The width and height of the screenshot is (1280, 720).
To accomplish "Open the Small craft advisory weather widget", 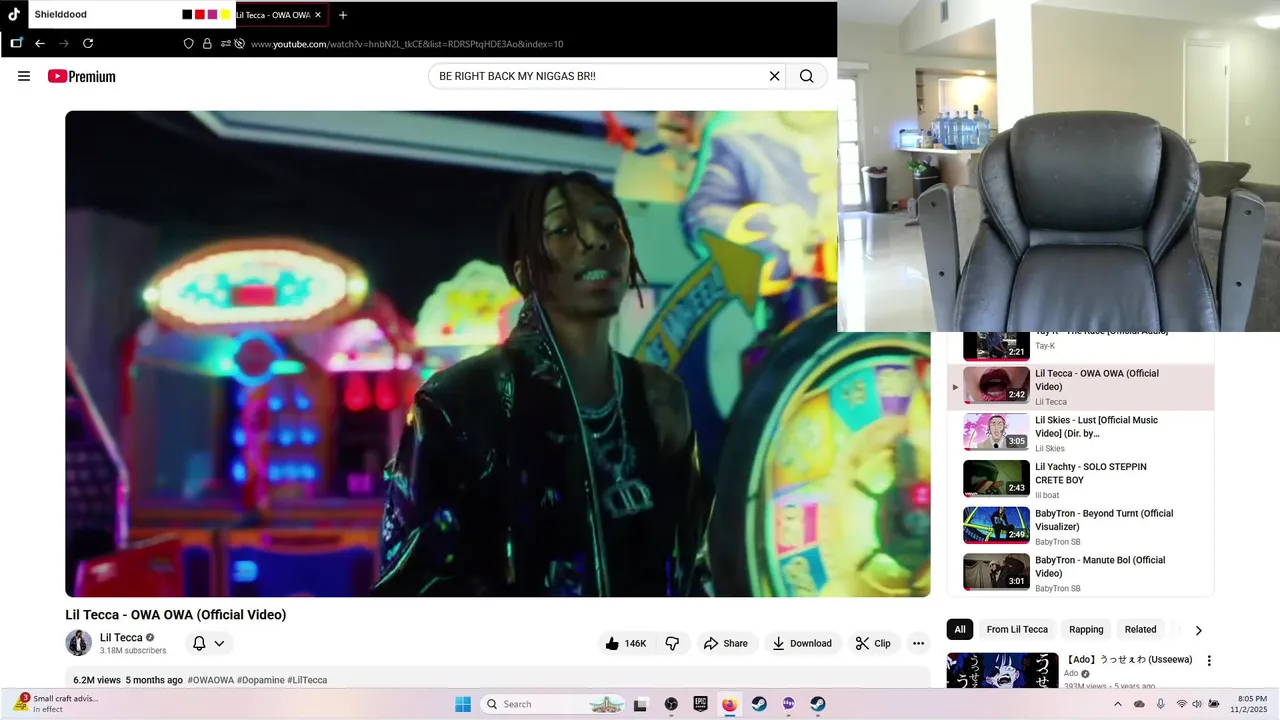I will click(57, 704).
